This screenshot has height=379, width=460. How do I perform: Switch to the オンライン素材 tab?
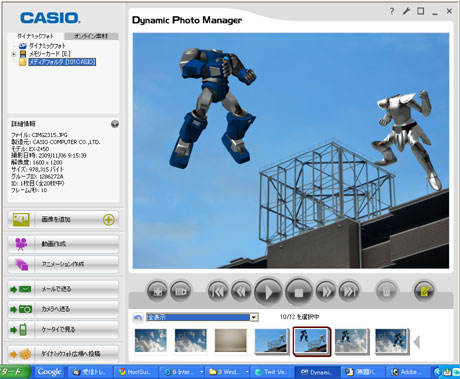click(91, 36)
